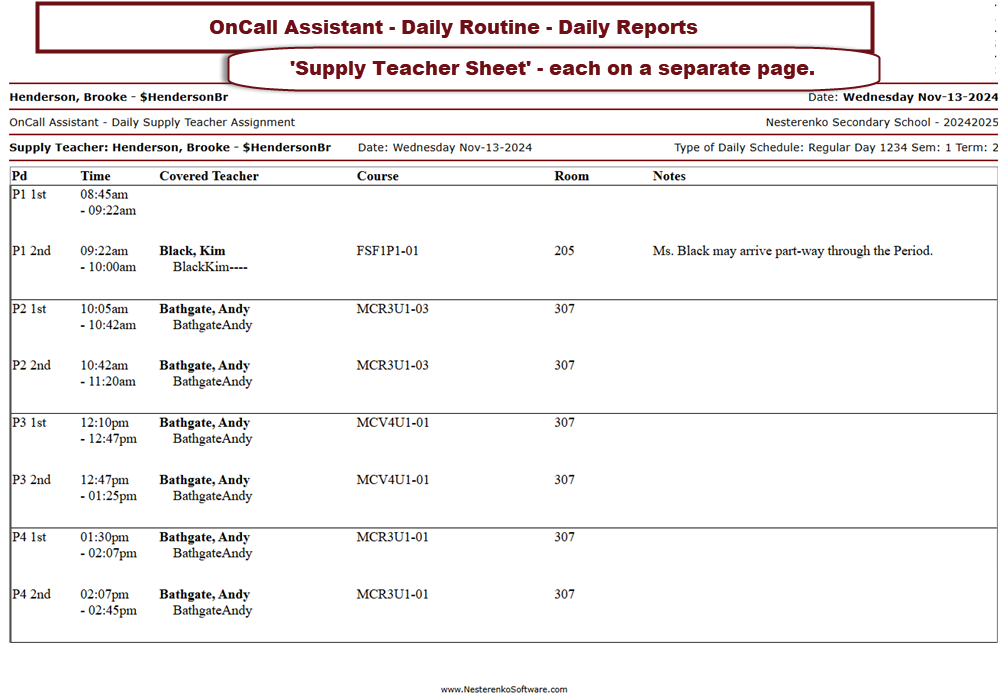This screenshot has height=700, width=1000.
Task: Select course code FSF1P1-01
Action: pyautogui.click(x=387, y=251)
